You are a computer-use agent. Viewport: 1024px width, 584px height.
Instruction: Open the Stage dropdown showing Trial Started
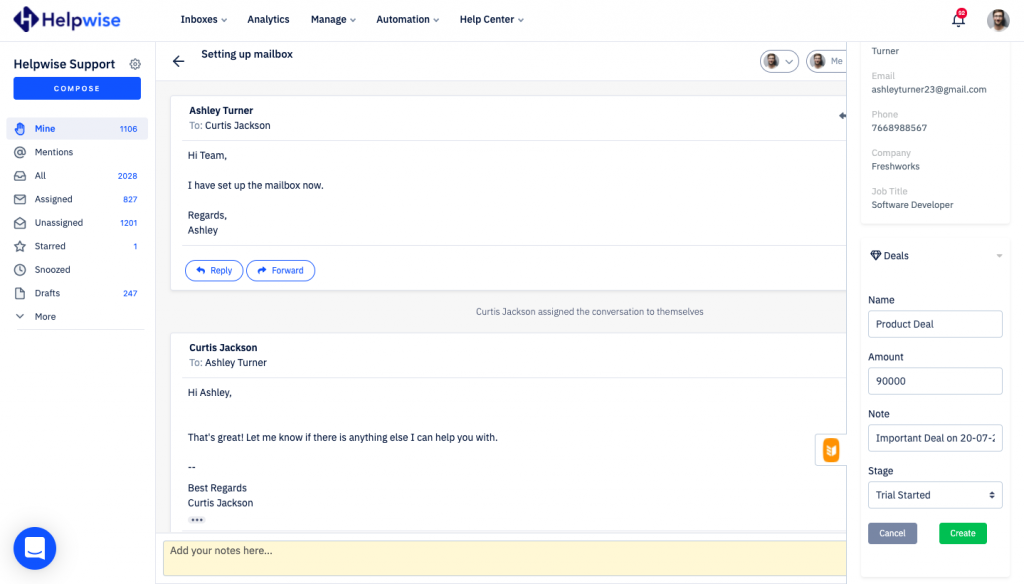coord(934,495)
